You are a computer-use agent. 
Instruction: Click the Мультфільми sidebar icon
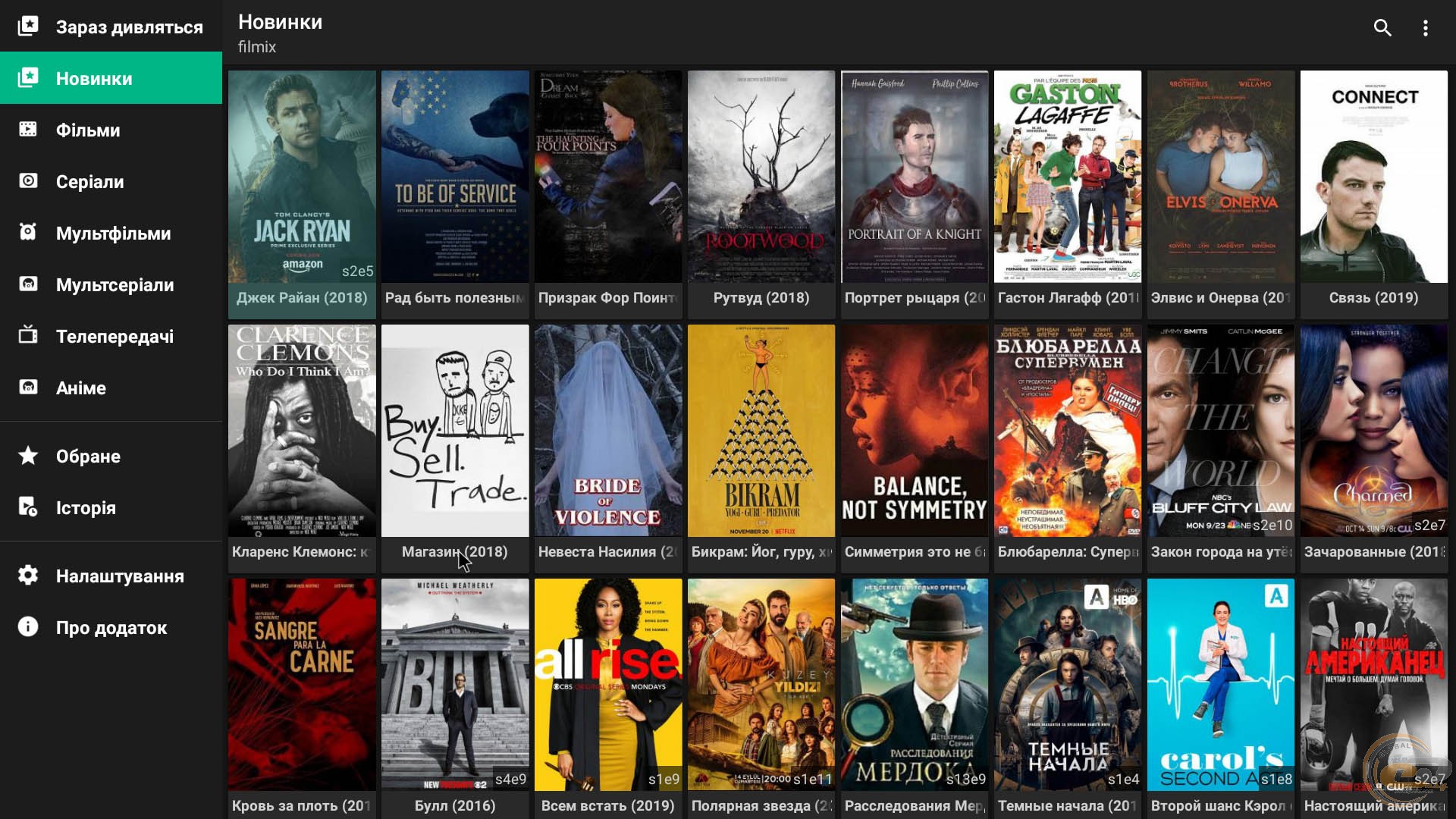[x=28, y=233]
